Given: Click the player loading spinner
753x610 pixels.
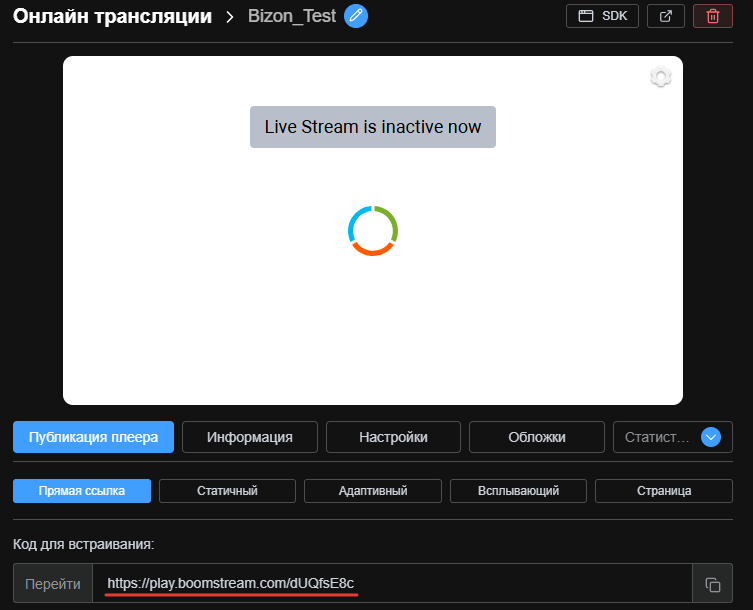Looking at the screenshot, I should click(x=373, y=231).
